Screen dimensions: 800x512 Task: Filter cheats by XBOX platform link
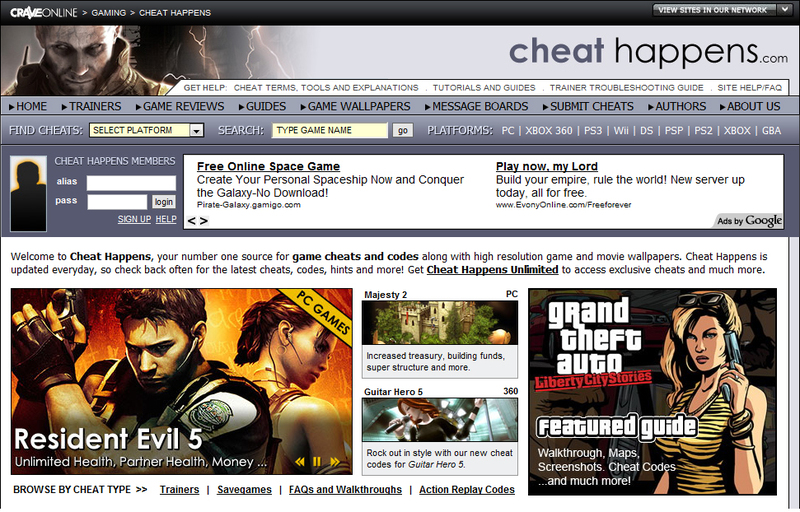[x=737, y=131]
